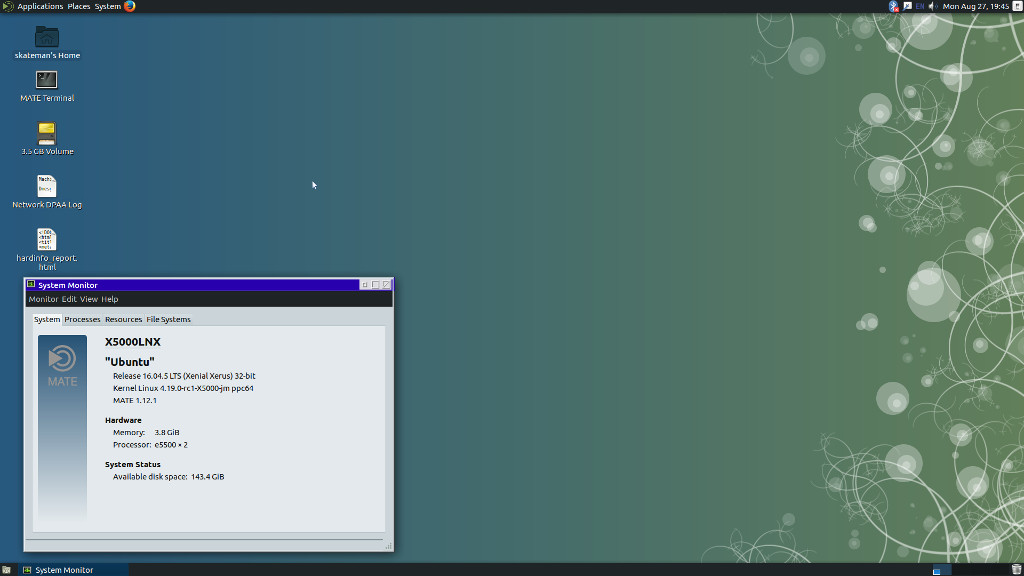This screenshot has width=1024, height=576.
Task: Click the highlighted workspace in the workspace switcher
Action: point(941,570)
